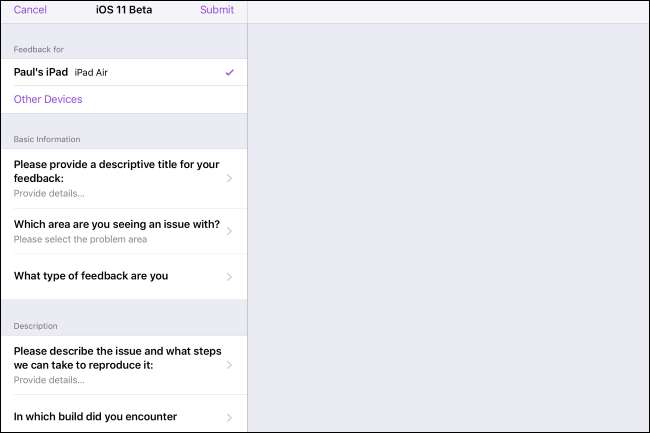650x433 pixels.
Task: Submit the iOS 11 Beta feedback
Action: [217, 10]
